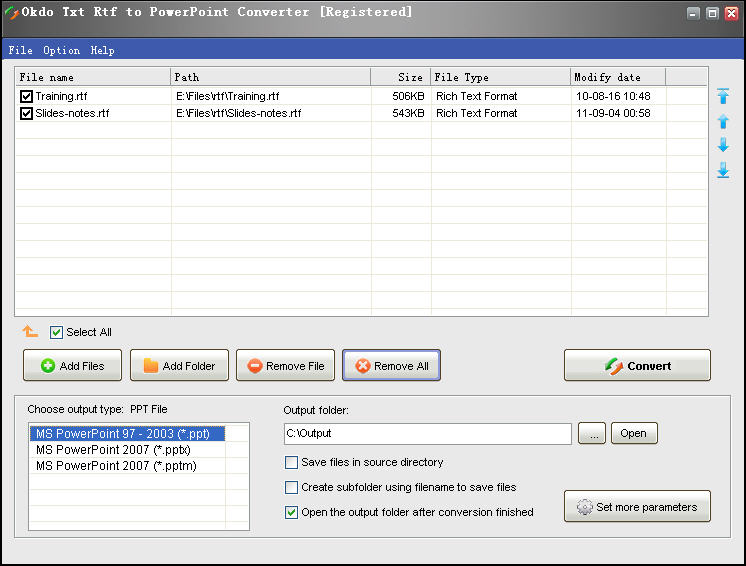Sort by File Type column header

tap(501, 77)
